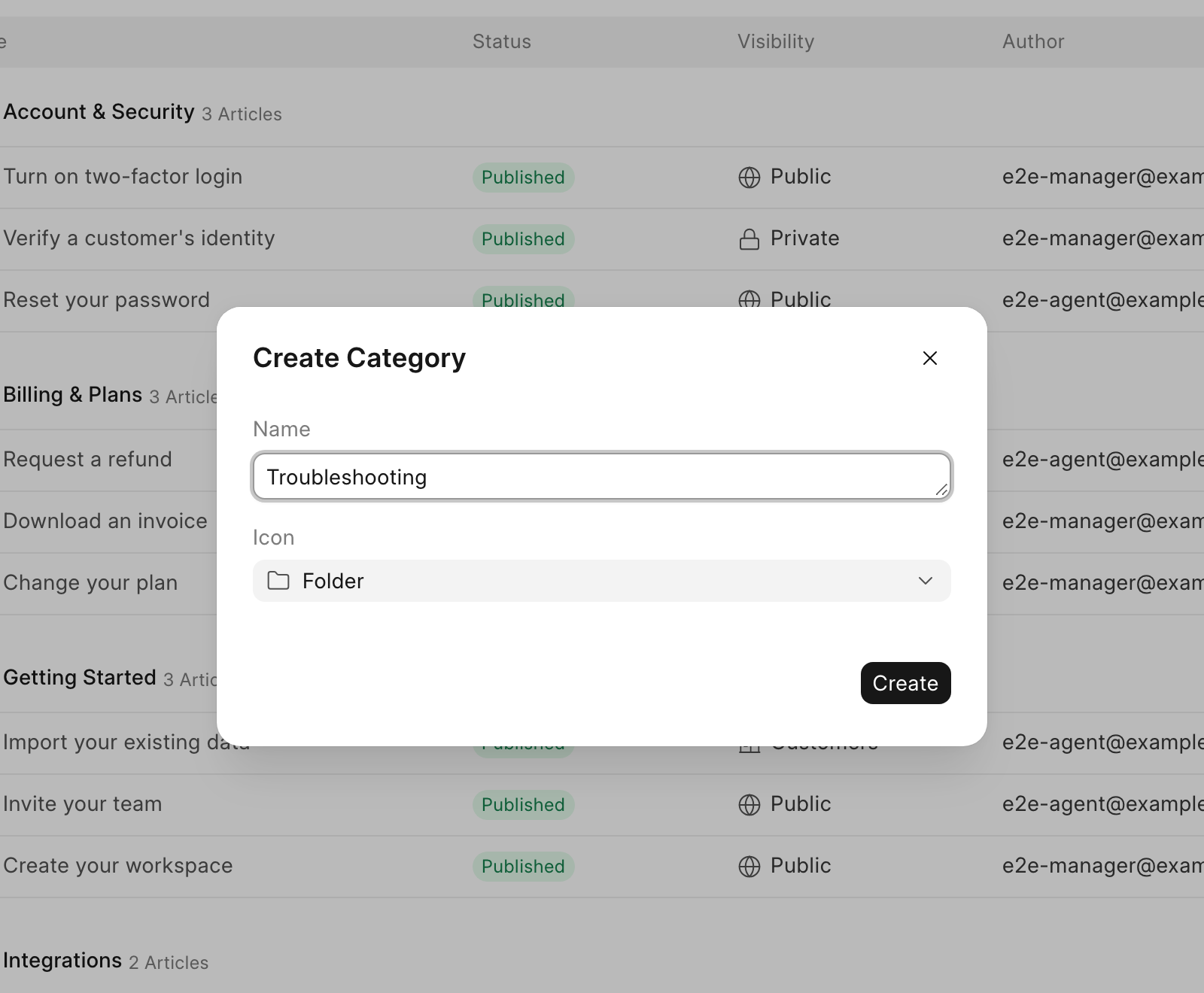The image size is (1204, 993).
Task: Click the Visibility column header
Action: (776, 41)
